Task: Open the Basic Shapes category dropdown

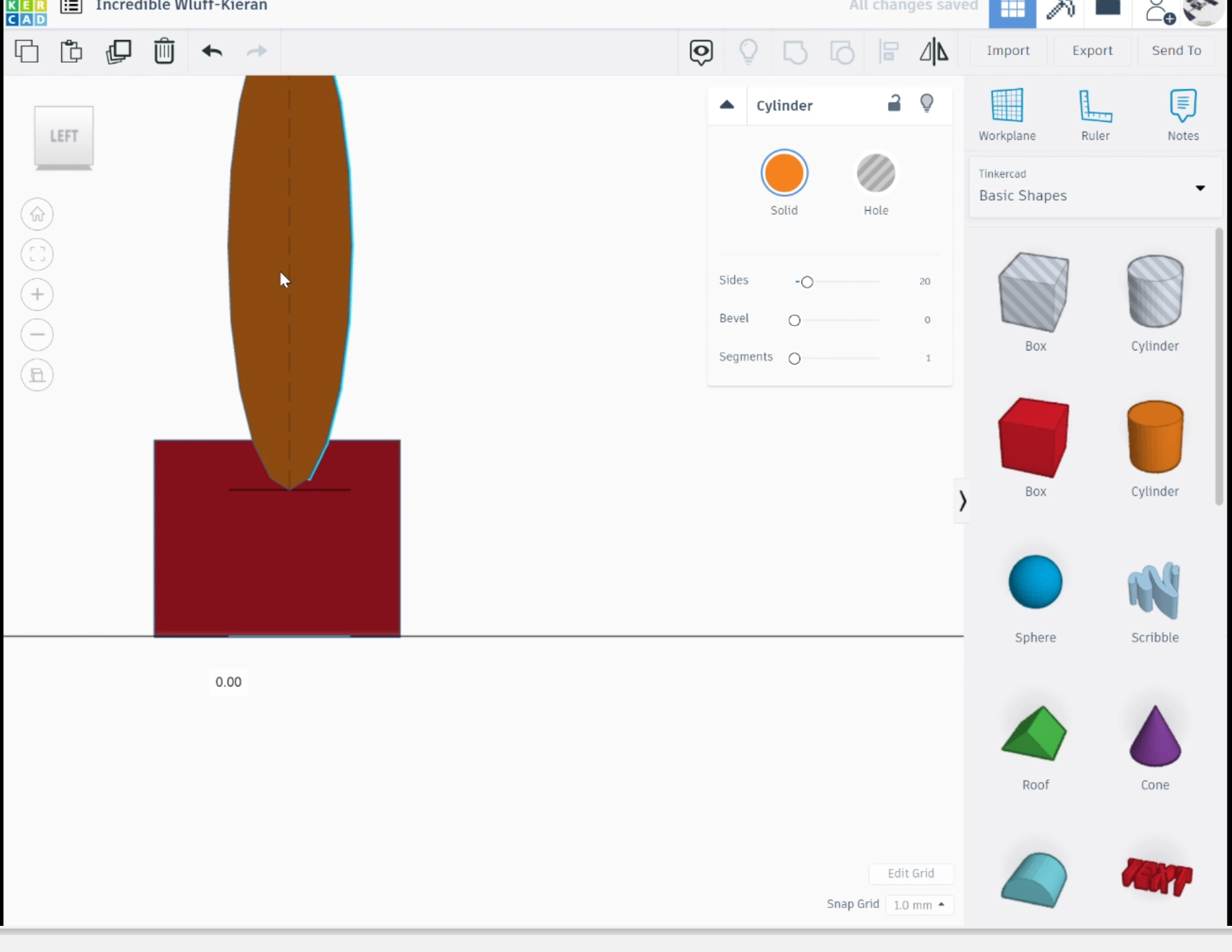Action: (1202, 187)
